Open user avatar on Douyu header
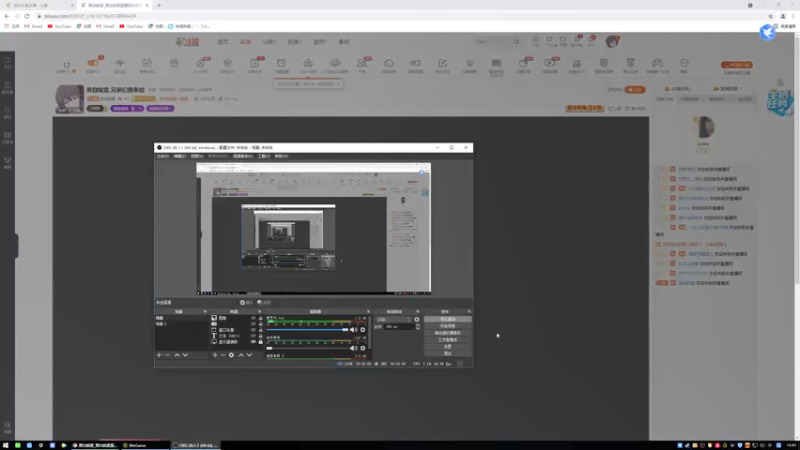 point(612,42)
